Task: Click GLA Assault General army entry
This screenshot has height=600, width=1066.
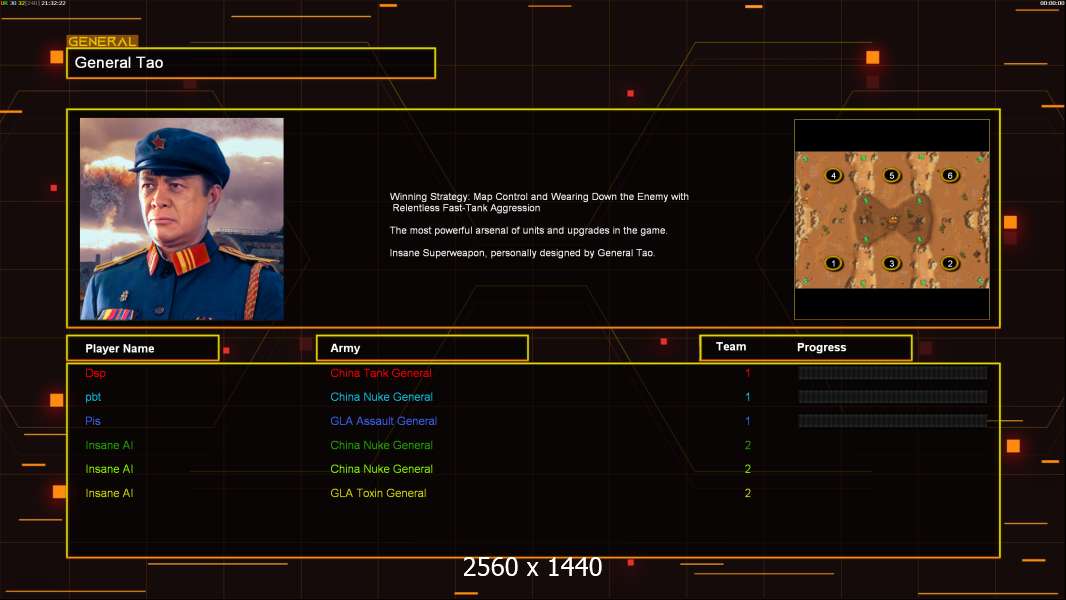Action: [x=383, y=421]
